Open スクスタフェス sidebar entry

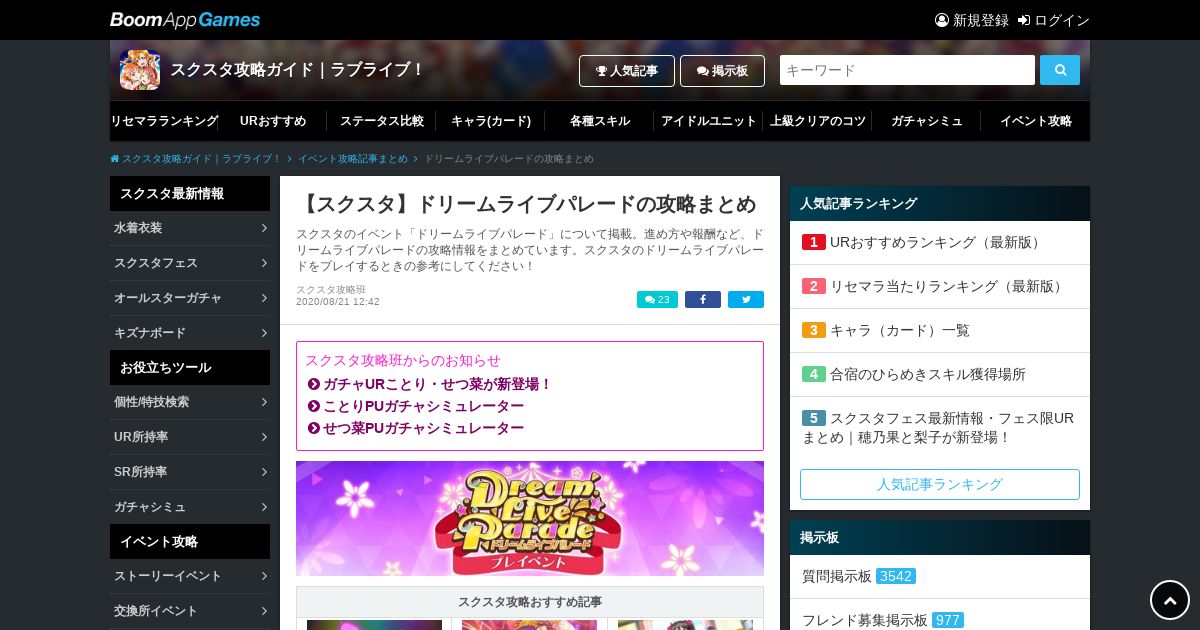click(x=190, y=263)
